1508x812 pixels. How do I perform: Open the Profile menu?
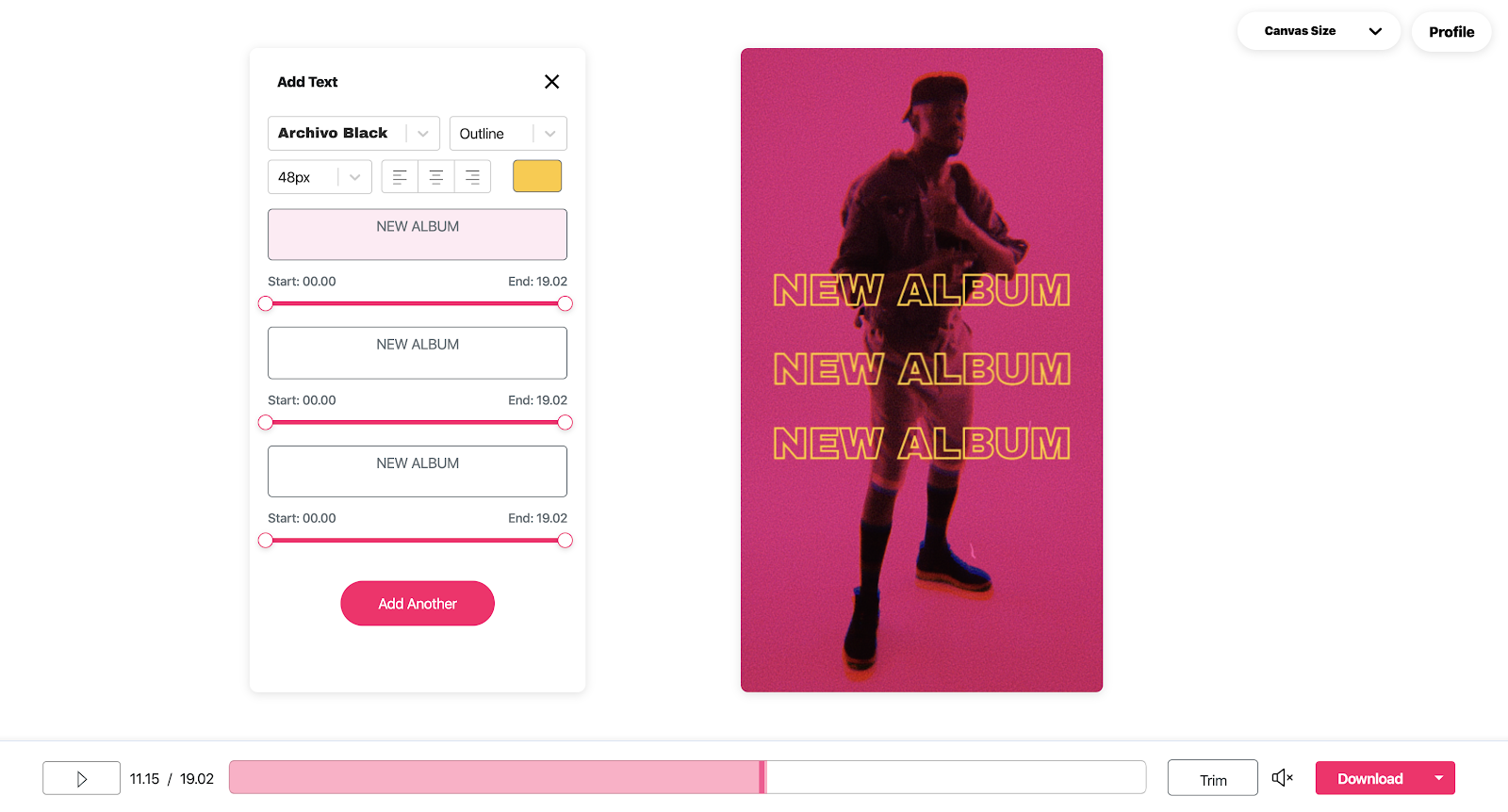[x=1451, y=32]
